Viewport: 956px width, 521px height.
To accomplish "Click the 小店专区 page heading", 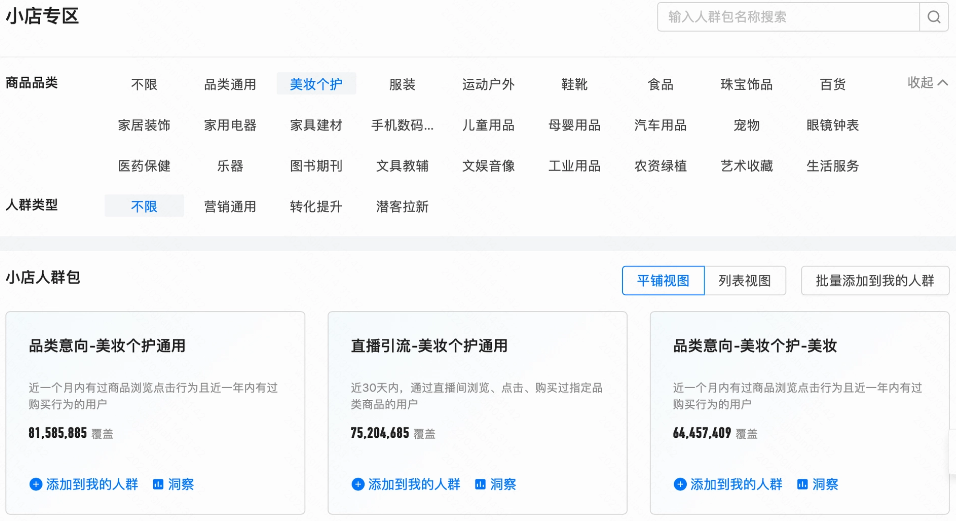I will pos(43,16).
